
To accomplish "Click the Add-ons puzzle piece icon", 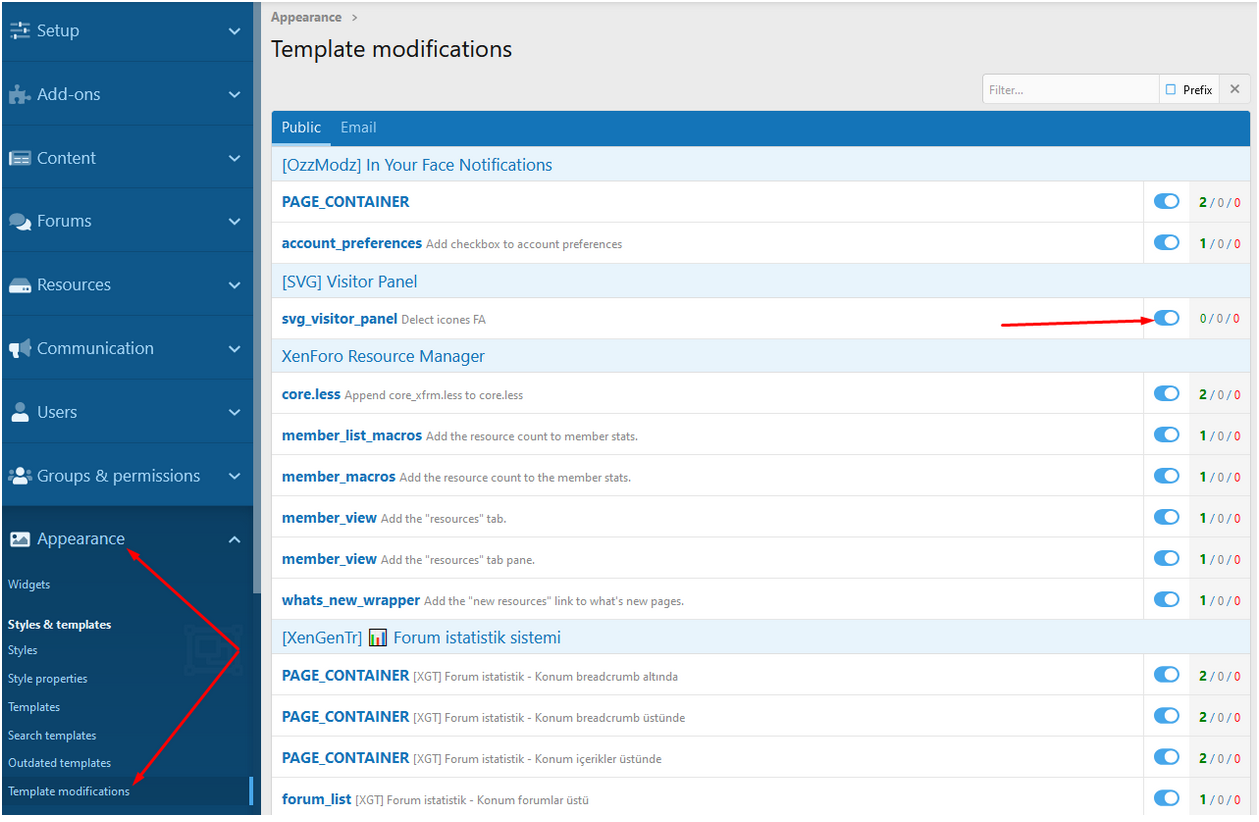I will [x=20, y=95].
